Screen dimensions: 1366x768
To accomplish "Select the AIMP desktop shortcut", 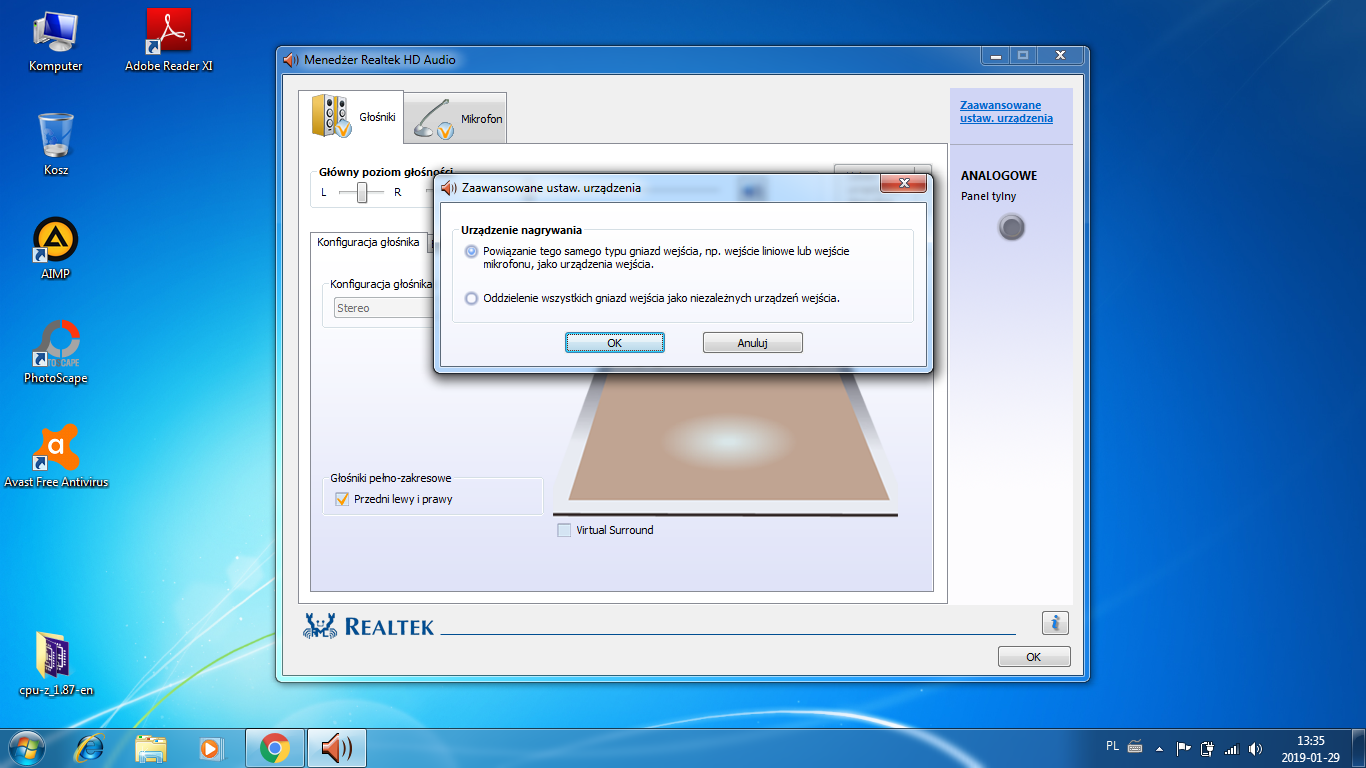I will click(56, 249).
